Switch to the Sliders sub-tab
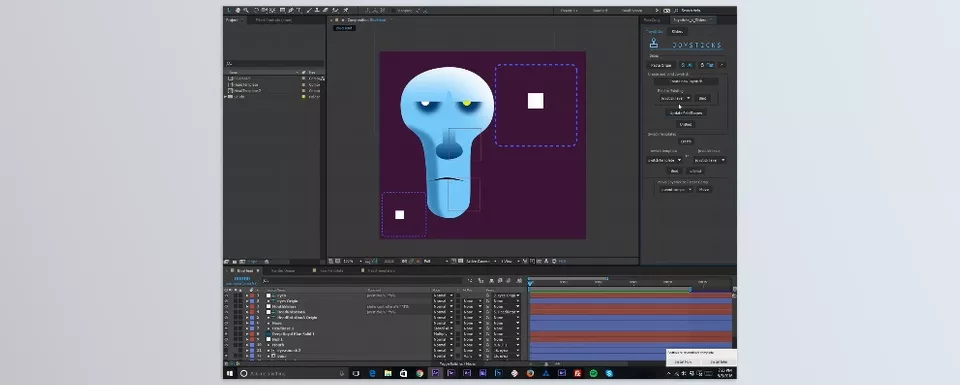960x385 pixels. 678,31
